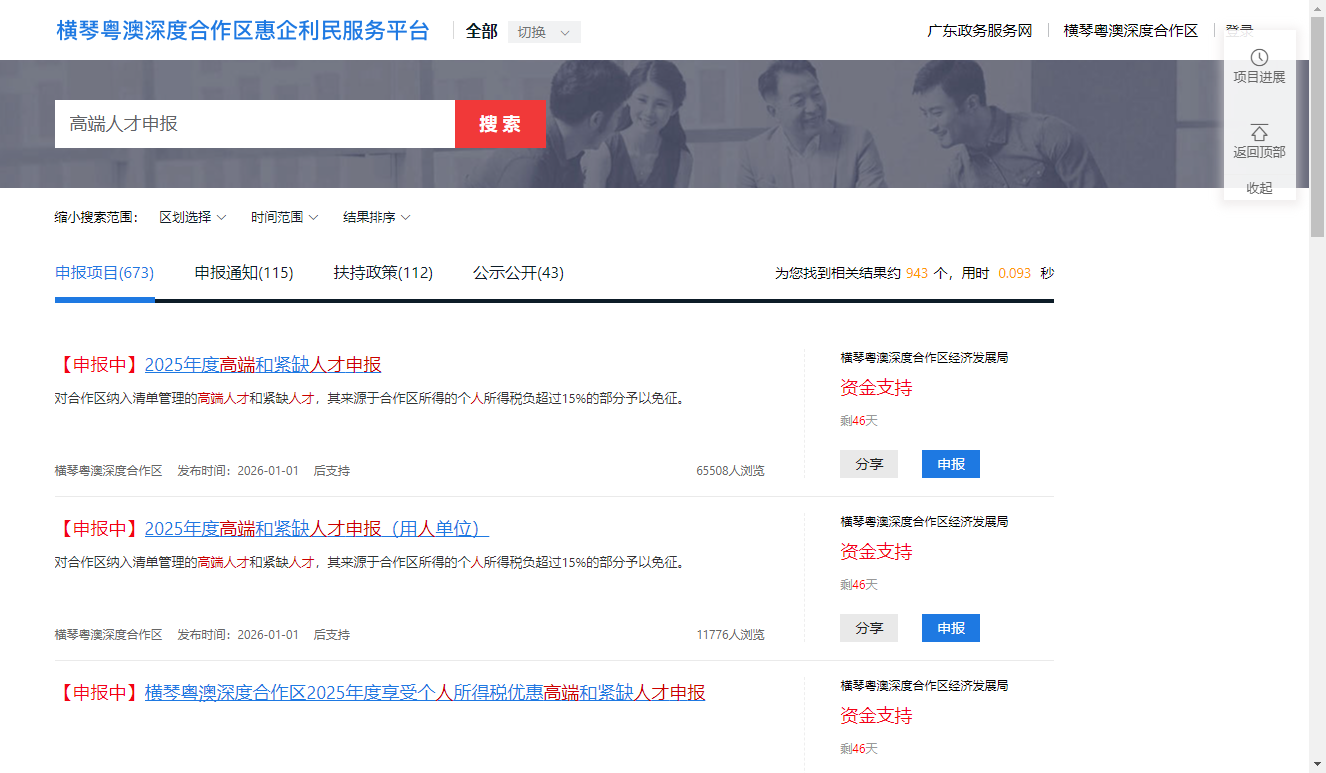Screen dimensions: 1326x773
Task: Collapse the floating panel via 收起
Action: [x=1259, y=188]
